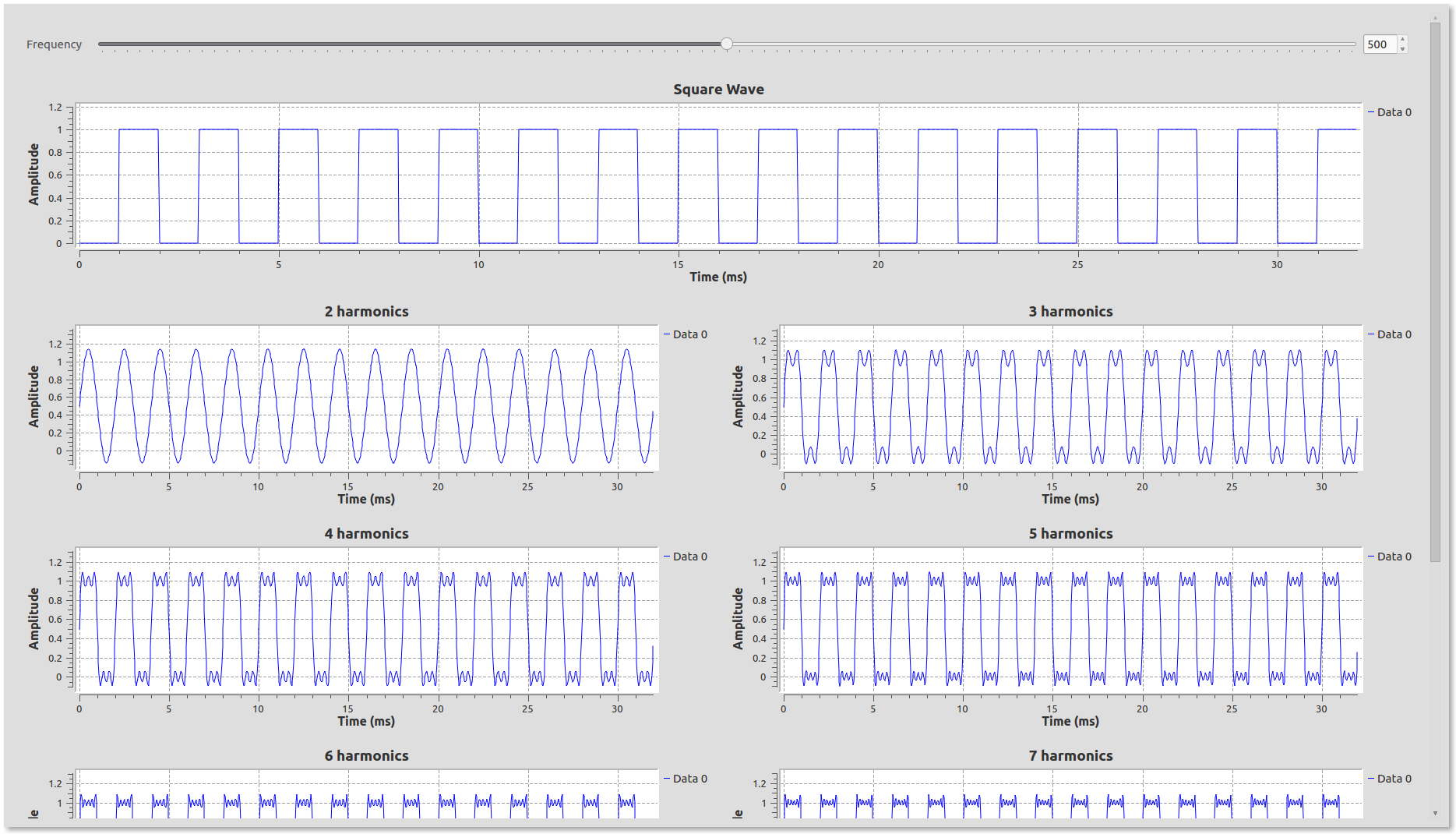This screenshot has height=834, width=1456.
Task: Decrease Frequency with the down stepper arrow
Action: (x=1402, y=49)
